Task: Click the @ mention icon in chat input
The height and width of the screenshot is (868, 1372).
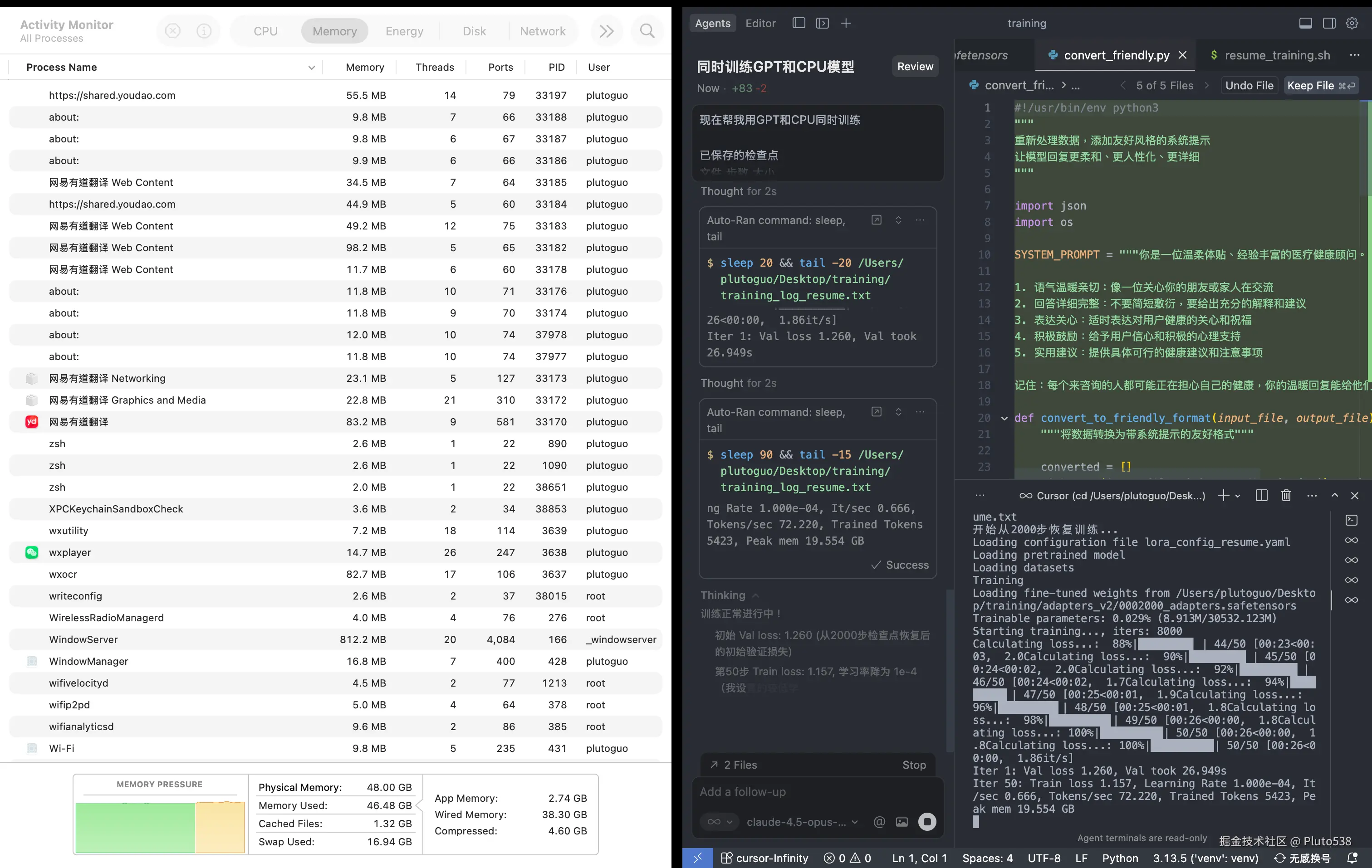Action: 879,822
